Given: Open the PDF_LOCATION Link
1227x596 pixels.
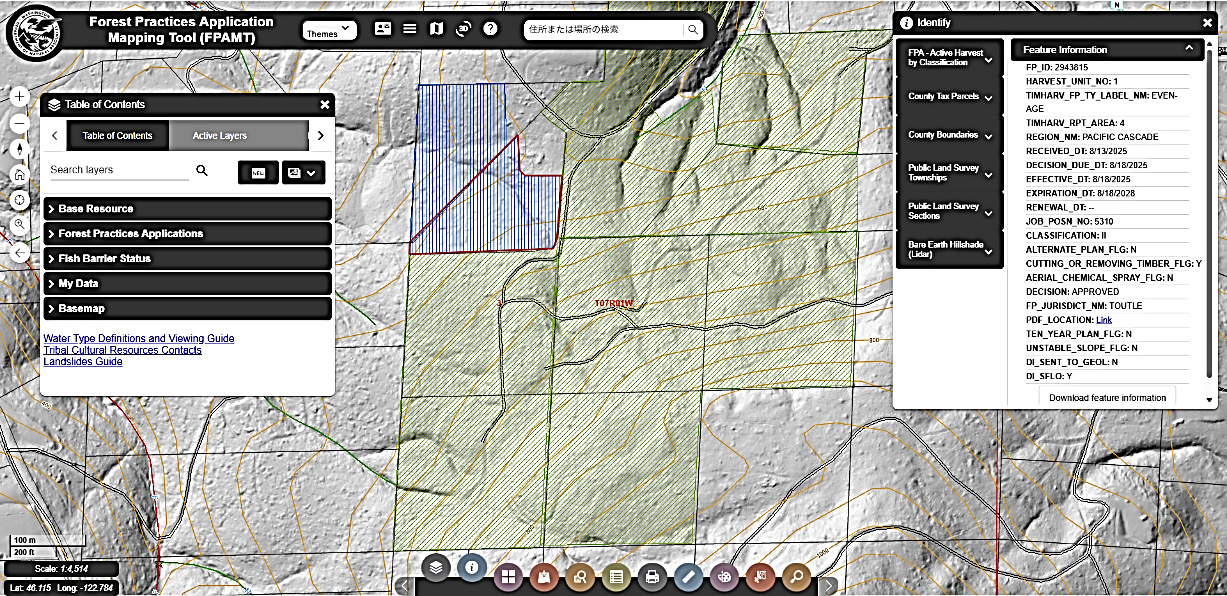Looking at the screenshot, I should click(1104, 319).
